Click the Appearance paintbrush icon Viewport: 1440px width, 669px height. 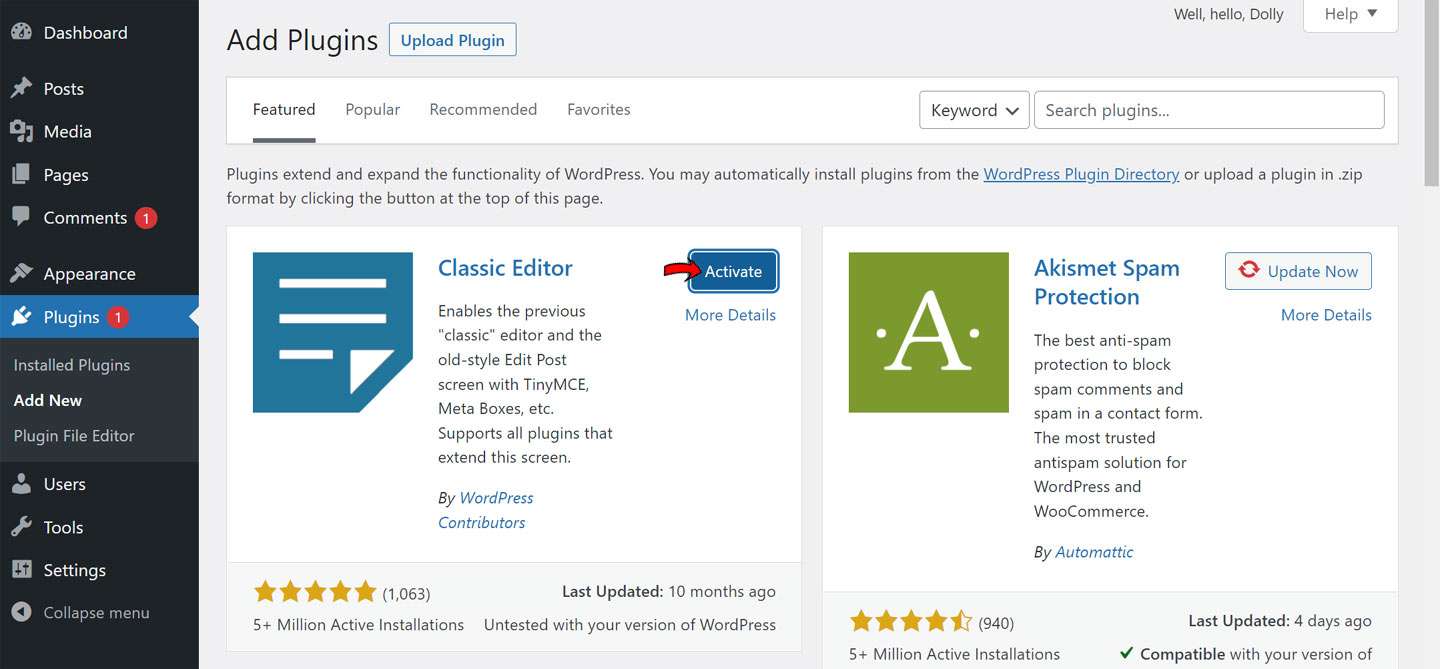[x=22, y=273]
